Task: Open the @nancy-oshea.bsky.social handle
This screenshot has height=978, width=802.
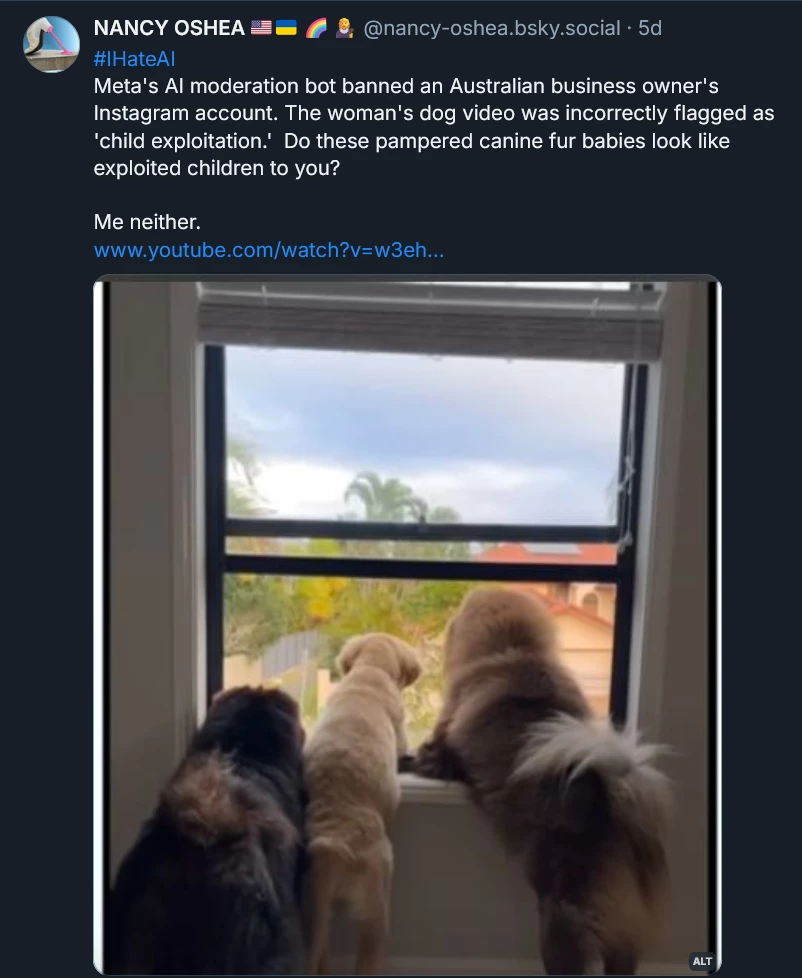Action: [491, 28]
